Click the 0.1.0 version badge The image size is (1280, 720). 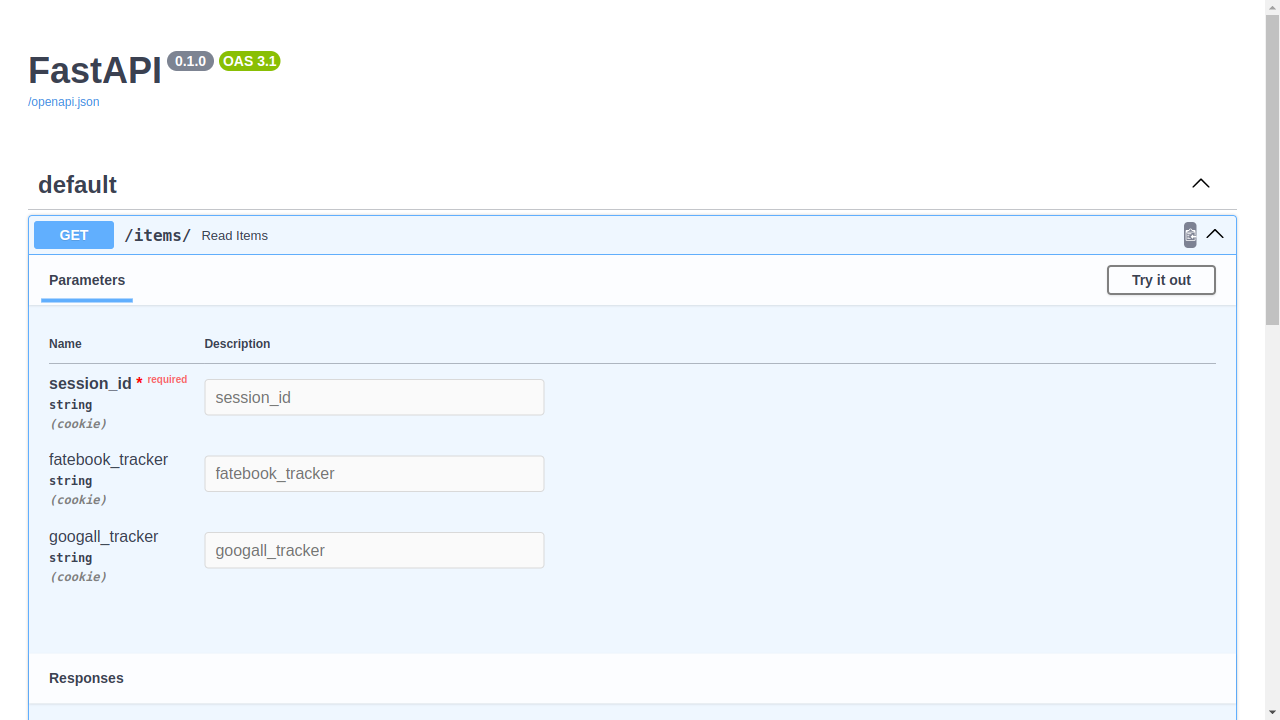tap(190, 61)
